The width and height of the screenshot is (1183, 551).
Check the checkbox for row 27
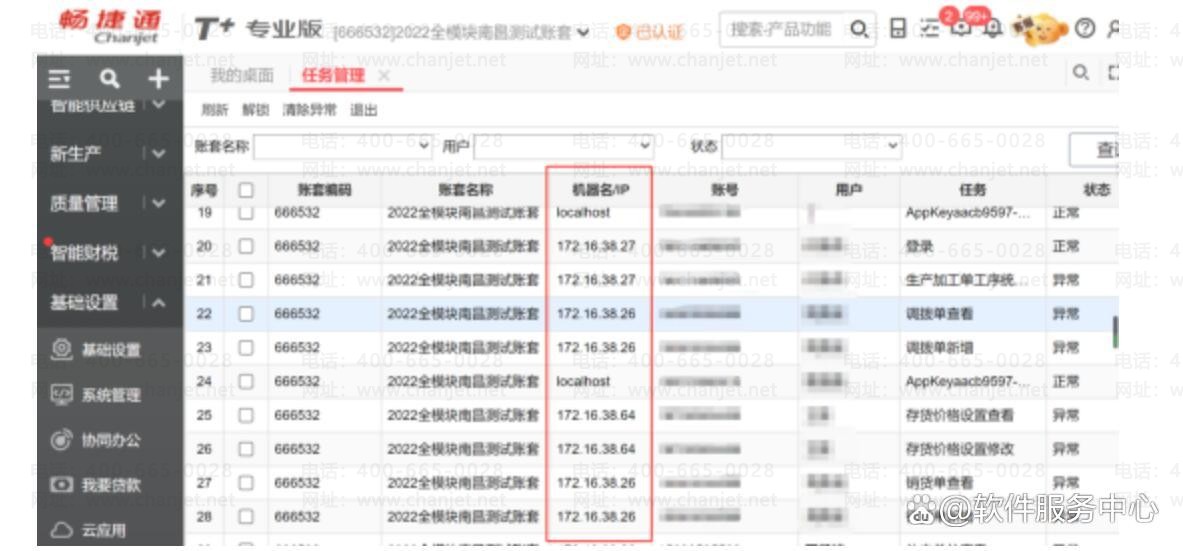(x=246, y=482)
